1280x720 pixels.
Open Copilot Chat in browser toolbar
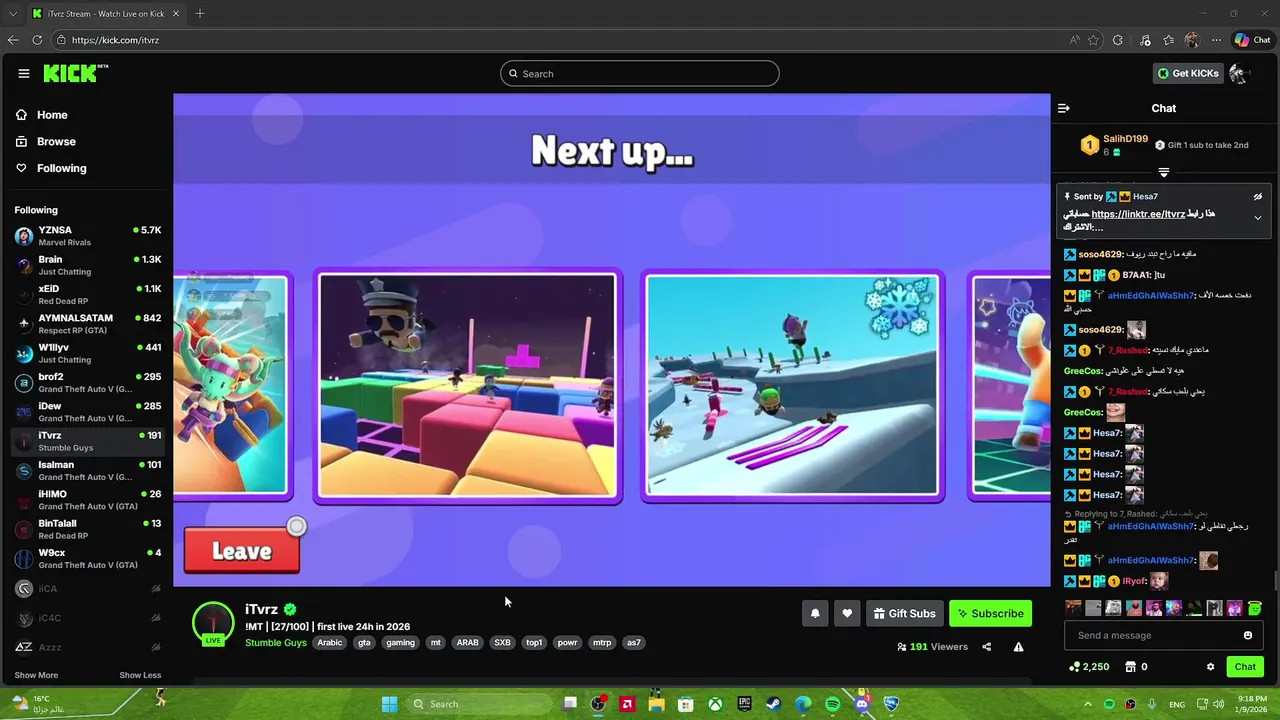click(1252, 40)
